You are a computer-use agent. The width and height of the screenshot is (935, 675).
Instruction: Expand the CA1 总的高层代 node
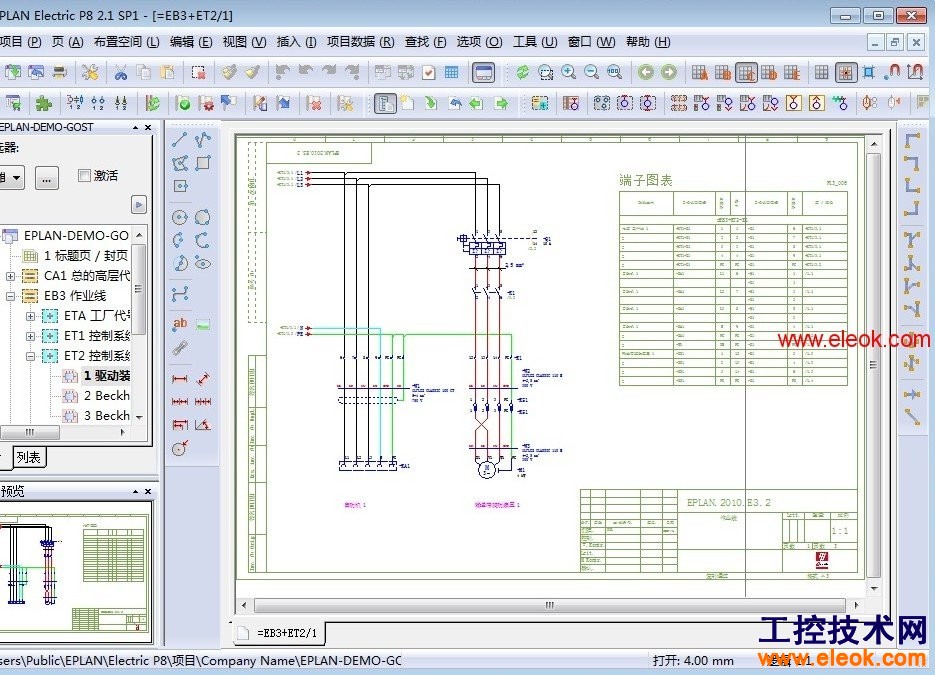tap(10, 276)
